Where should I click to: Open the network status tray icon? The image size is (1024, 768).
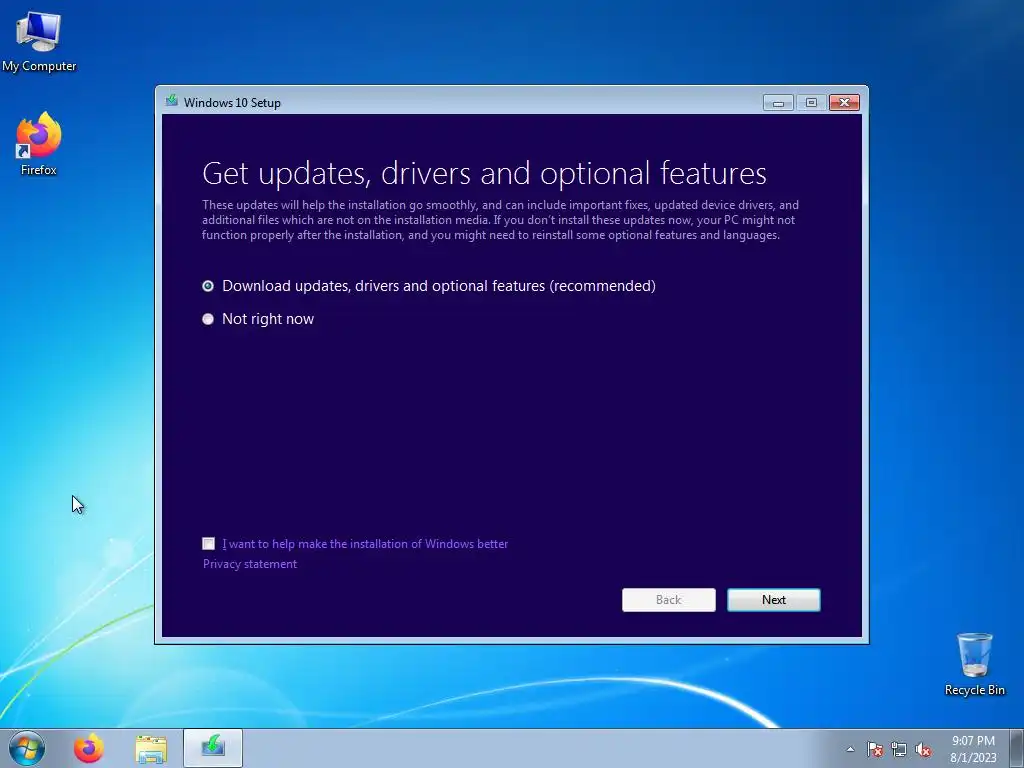[899, 750]
